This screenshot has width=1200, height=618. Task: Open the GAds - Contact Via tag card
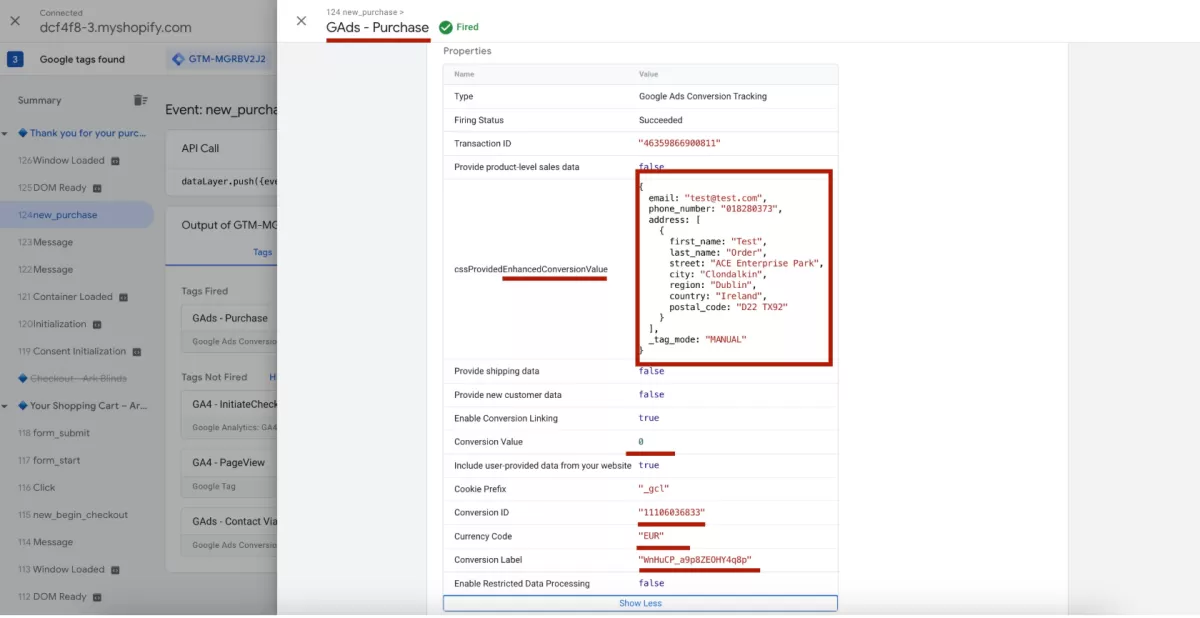coord(229,533)
